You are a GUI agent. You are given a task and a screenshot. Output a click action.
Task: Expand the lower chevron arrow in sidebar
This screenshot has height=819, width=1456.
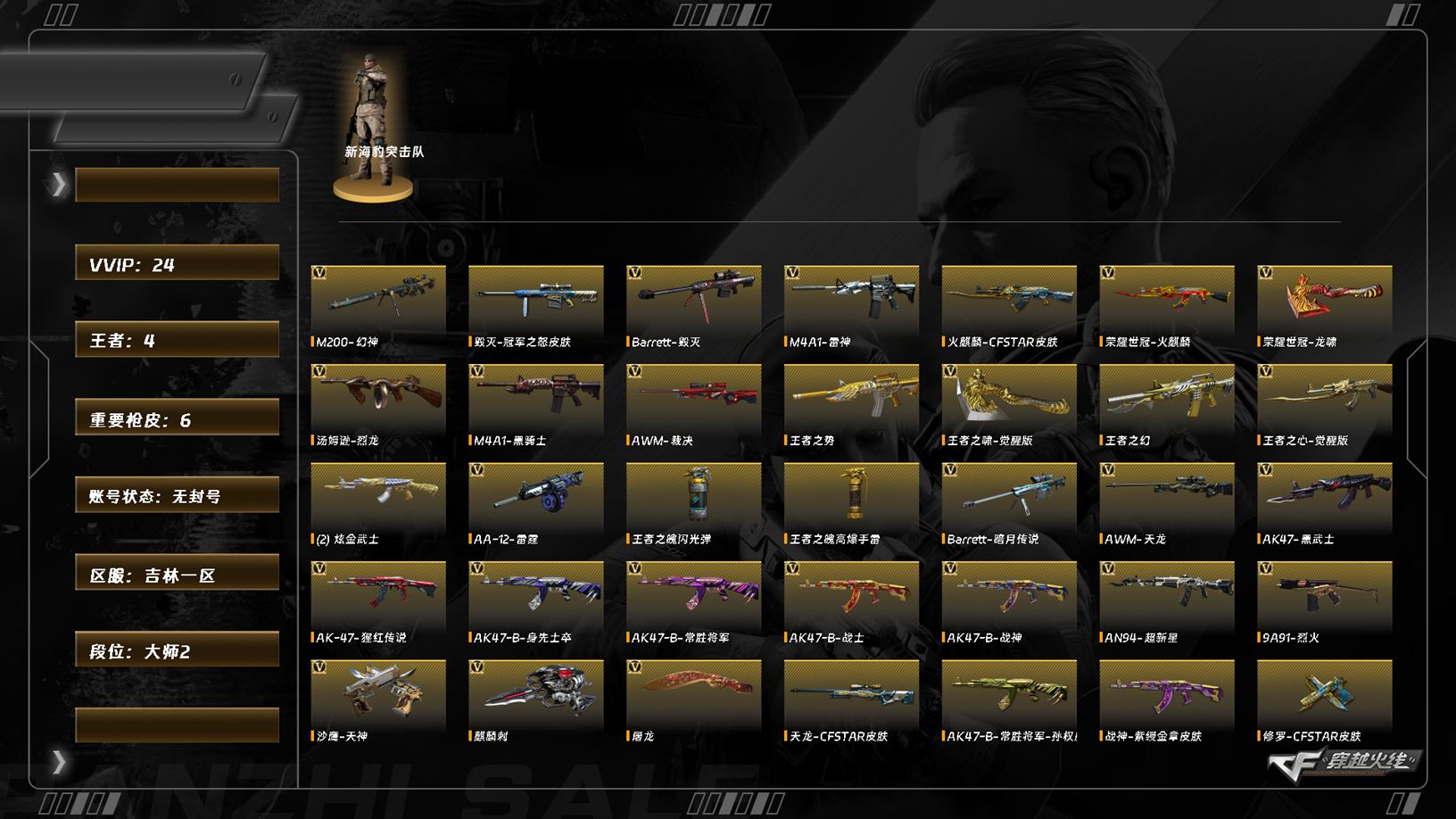coord(59,762)
